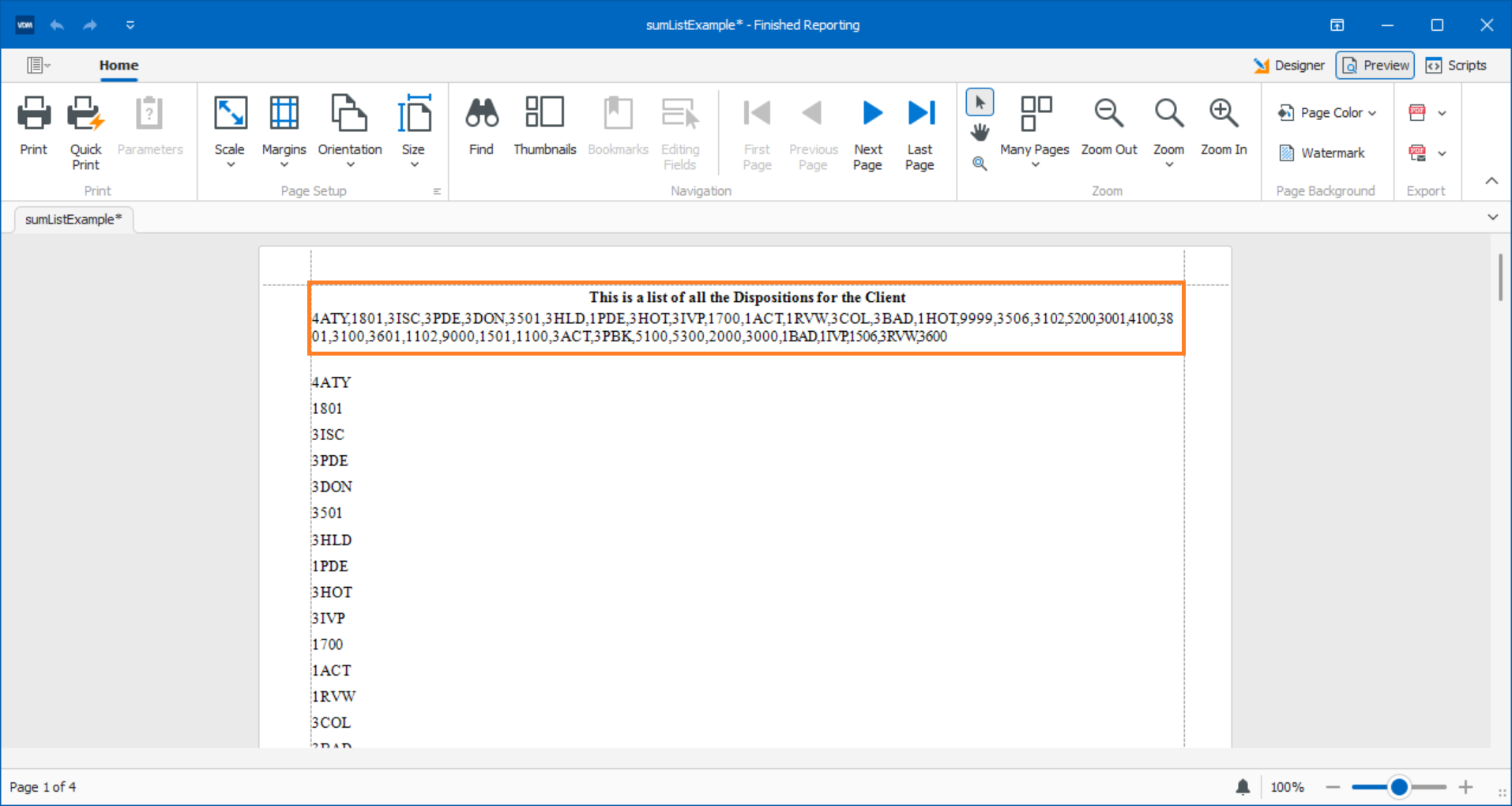The width and height of the screenshot is (1512, 806).
Task: Open the Orientation dropdown
Action: (350, 131)
